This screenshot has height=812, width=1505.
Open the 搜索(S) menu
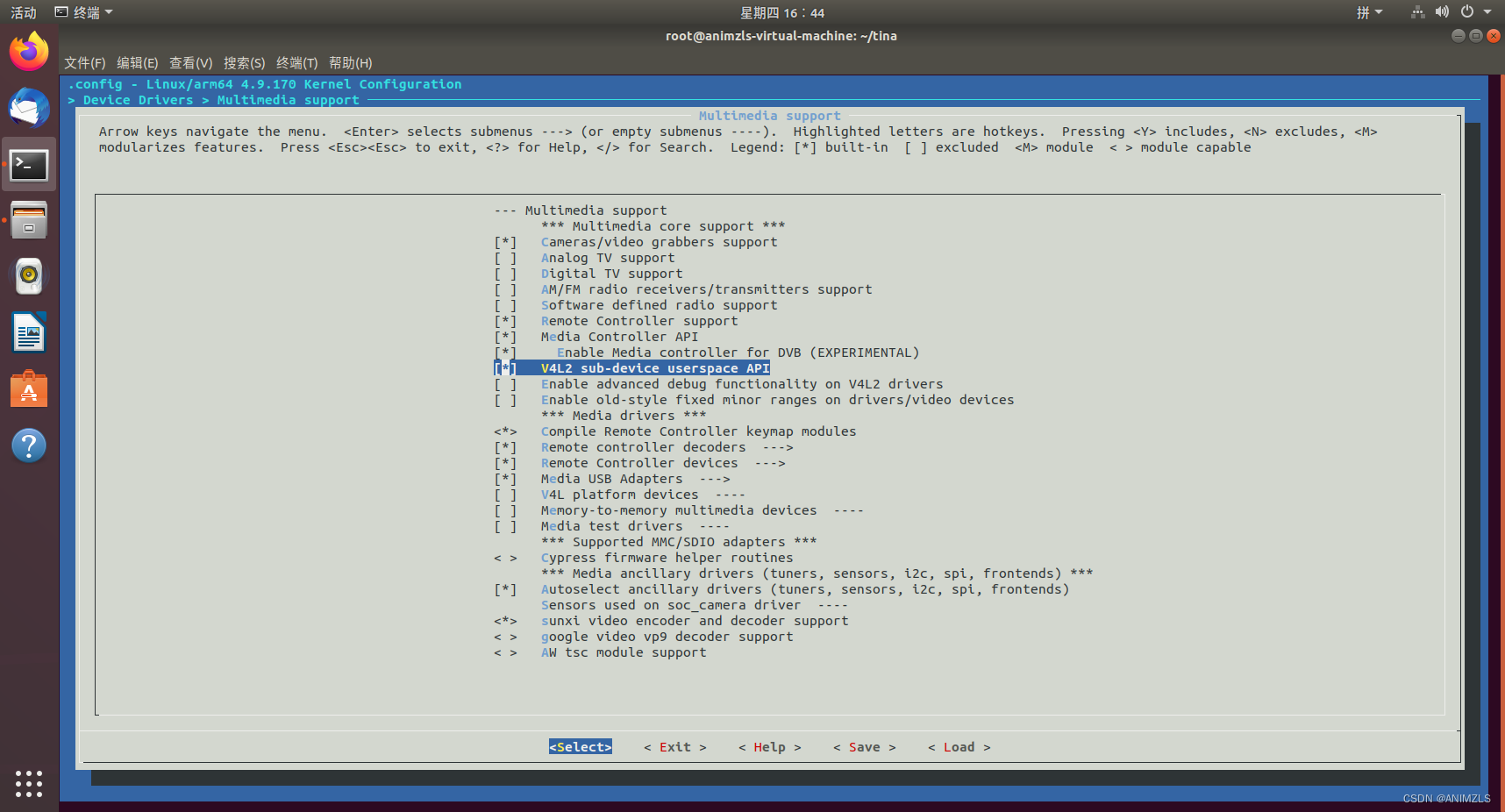pos(244,63)
